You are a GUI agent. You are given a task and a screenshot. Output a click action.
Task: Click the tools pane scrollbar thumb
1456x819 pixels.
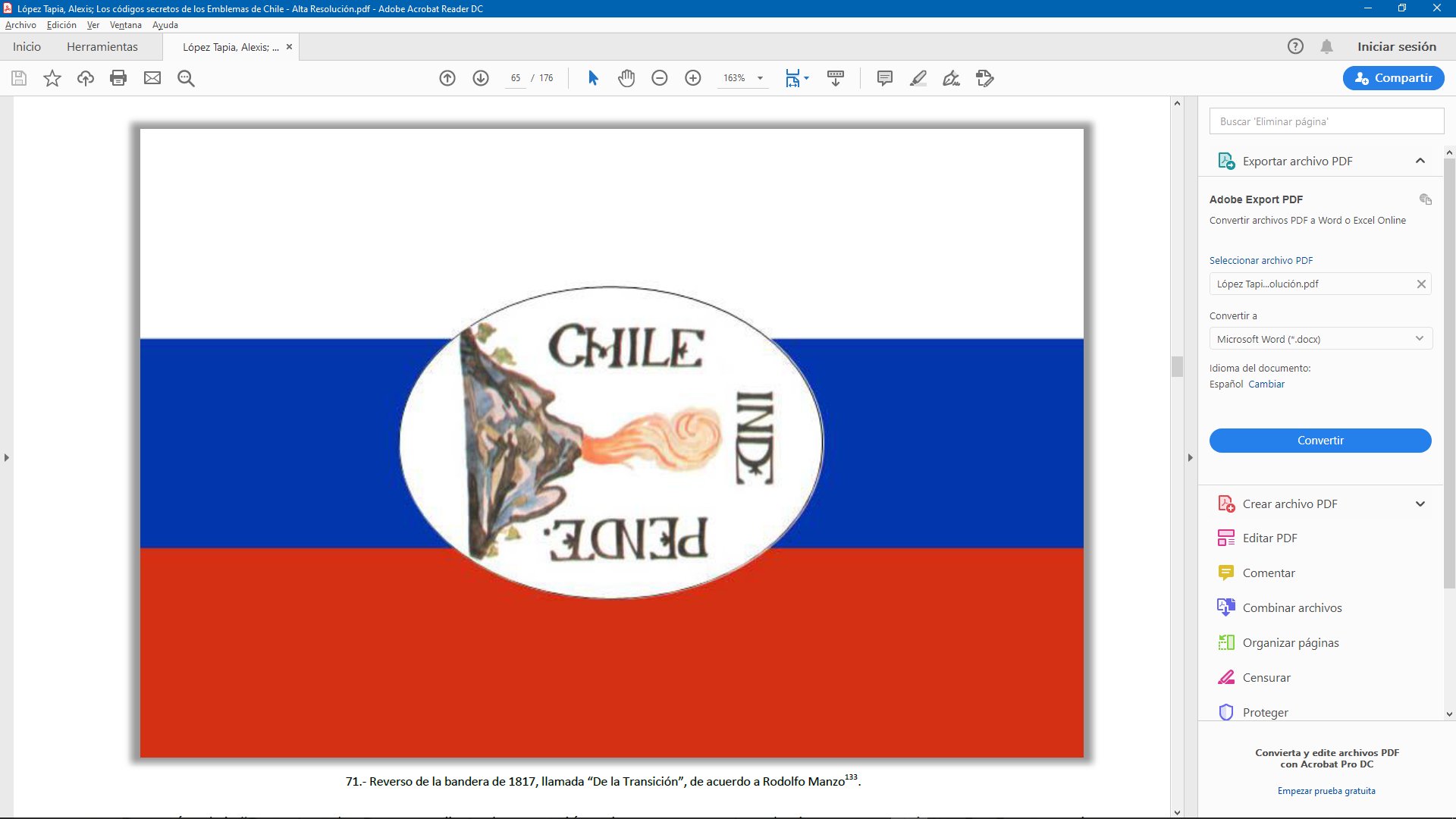point(1449,373)
